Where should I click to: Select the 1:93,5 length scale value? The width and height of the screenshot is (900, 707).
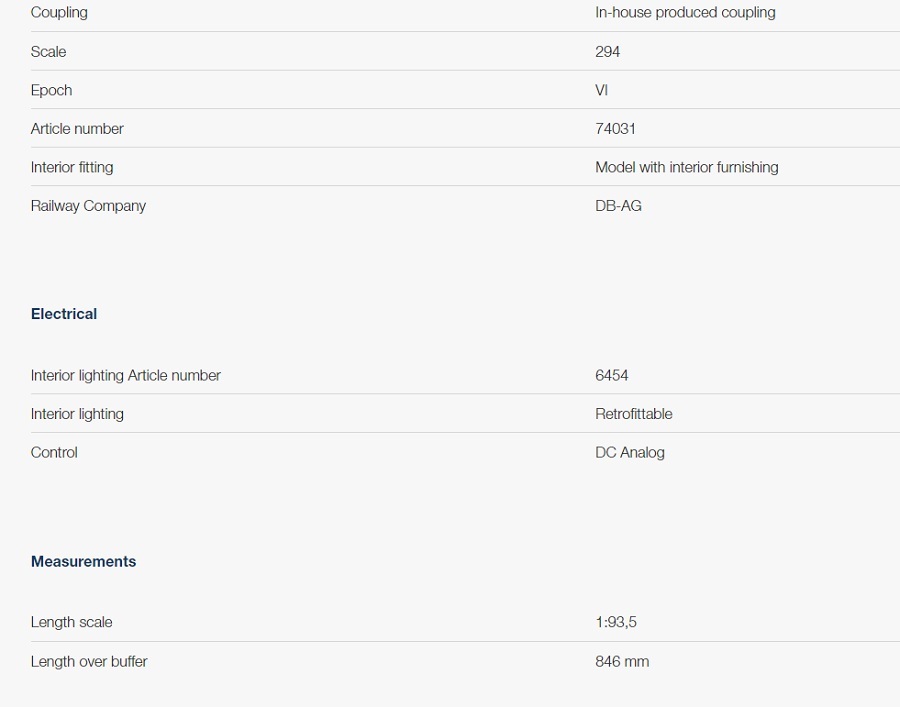click(615, 622)
